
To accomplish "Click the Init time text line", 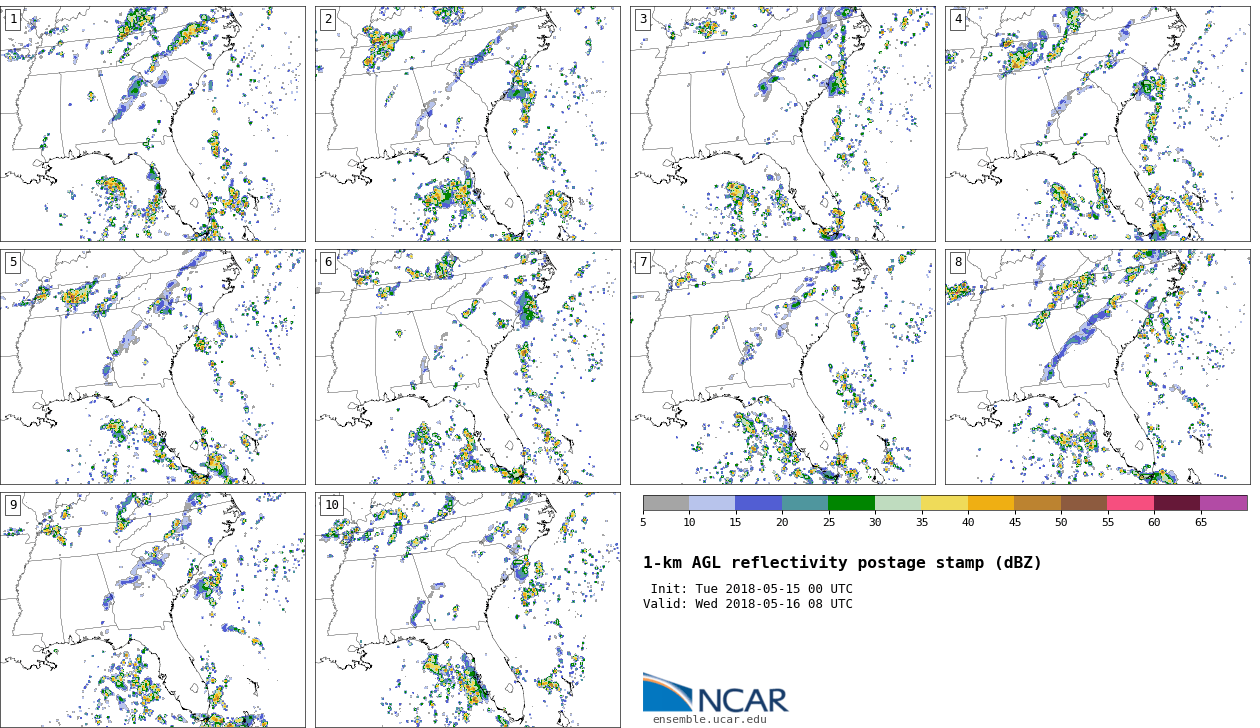I will pyautogui.click(x=751, y=590).
